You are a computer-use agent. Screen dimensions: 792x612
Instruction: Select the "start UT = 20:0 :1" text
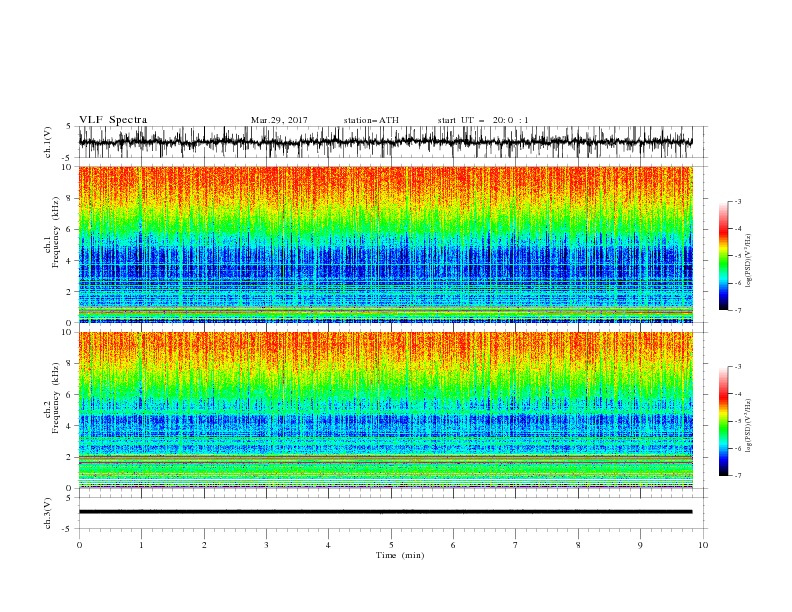tap(483, 120)
